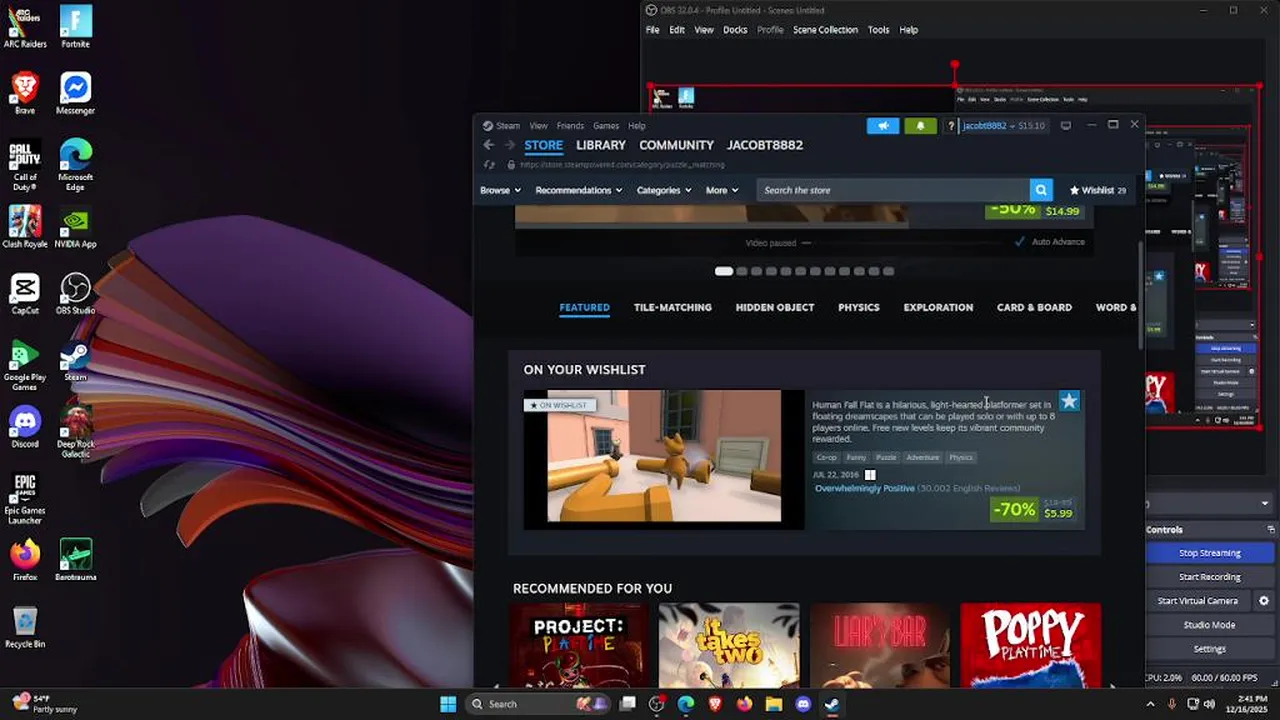Image resolution: width=1280 pixels, height=720 pixels.
Task: Switch to COMMUNITY tab in Steam
Action: (x=676, y=145)
